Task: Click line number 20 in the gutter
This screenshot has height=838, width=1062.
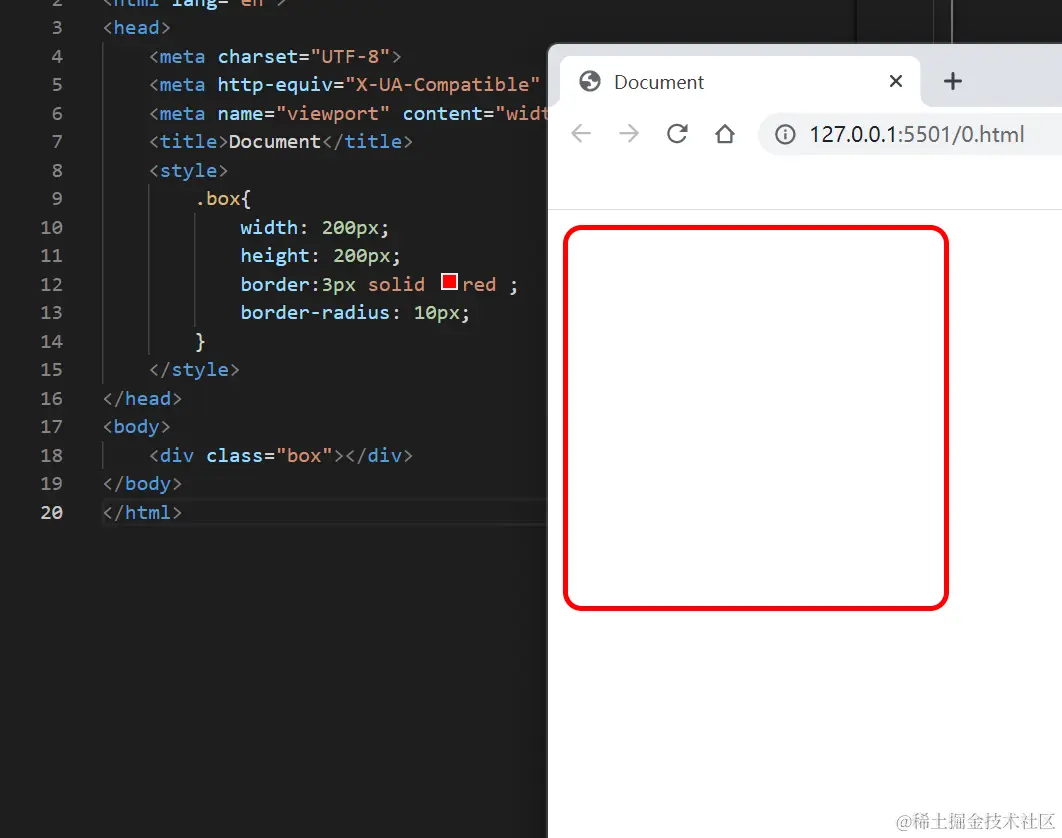Action: tap(51, 512)
